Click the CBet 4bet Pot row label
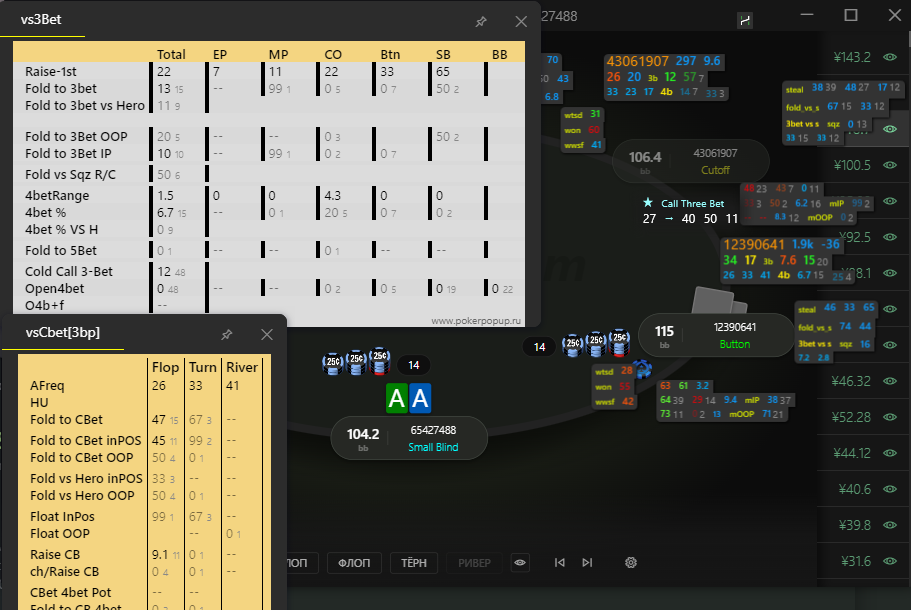Screen dimensions: 911x610 [x=70, y=593]
